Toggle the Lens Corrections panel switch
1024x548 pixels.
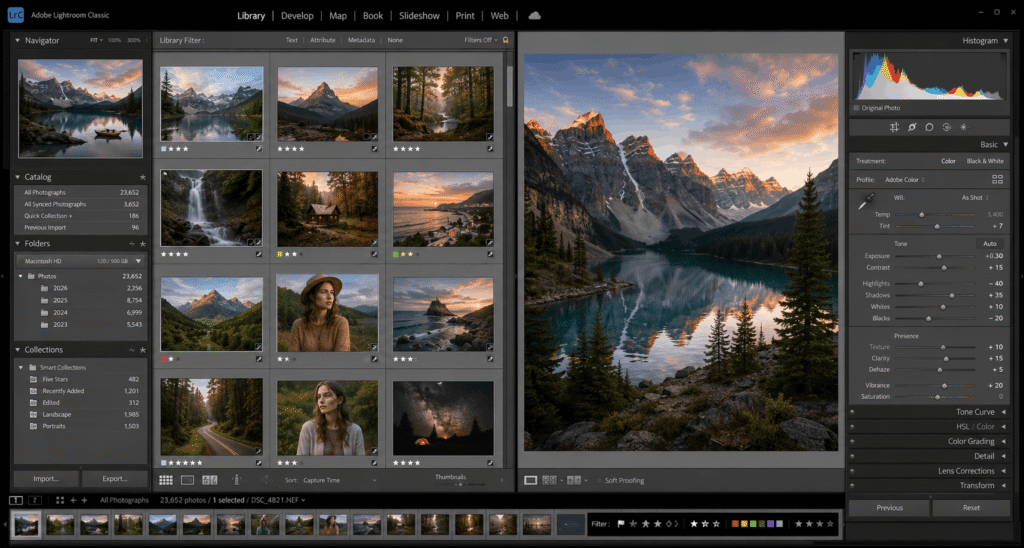853,471
